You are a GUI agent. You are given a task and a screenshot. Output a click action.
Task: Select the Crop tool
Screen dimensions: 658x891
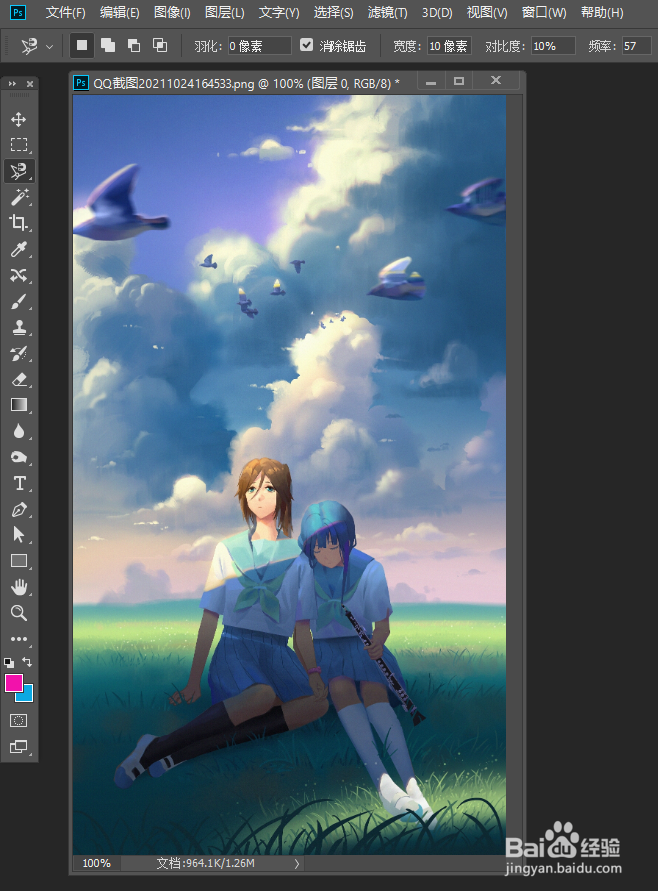coord(19,223)
